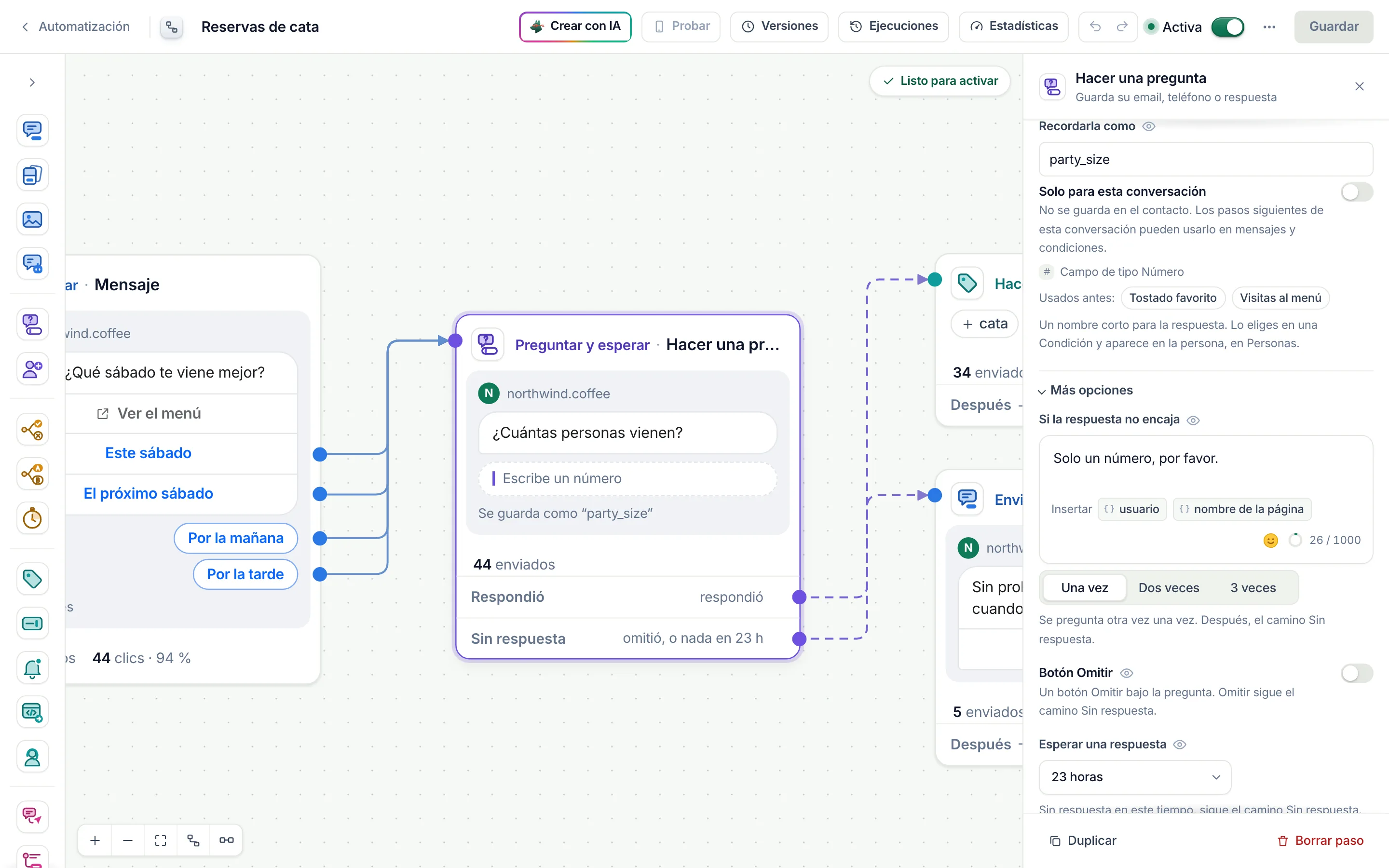Insert the usuario variable chip
The image size is (1389, 868).
pos(1132,509)
